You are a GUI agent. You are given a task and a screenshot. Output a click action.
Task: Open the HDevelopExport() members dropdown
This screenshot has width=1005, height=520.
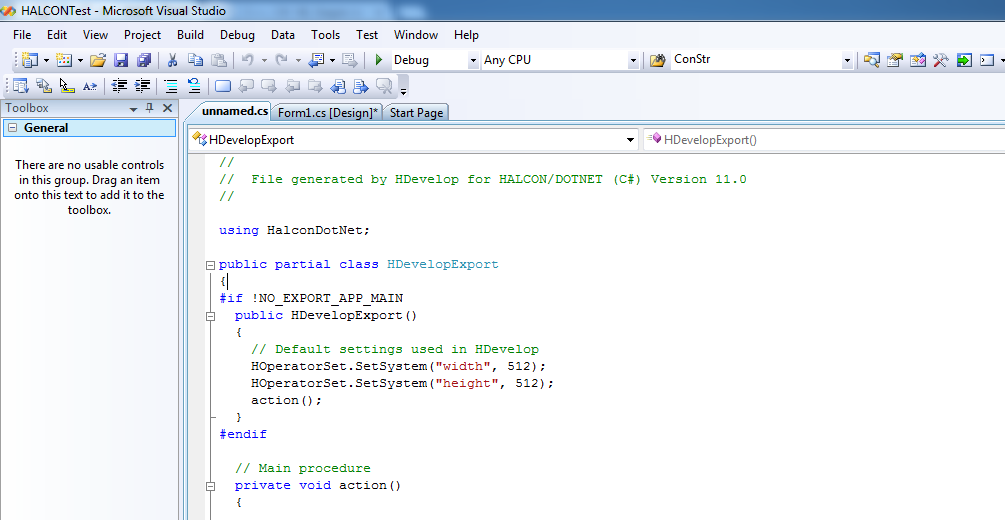tap(825, 140)
